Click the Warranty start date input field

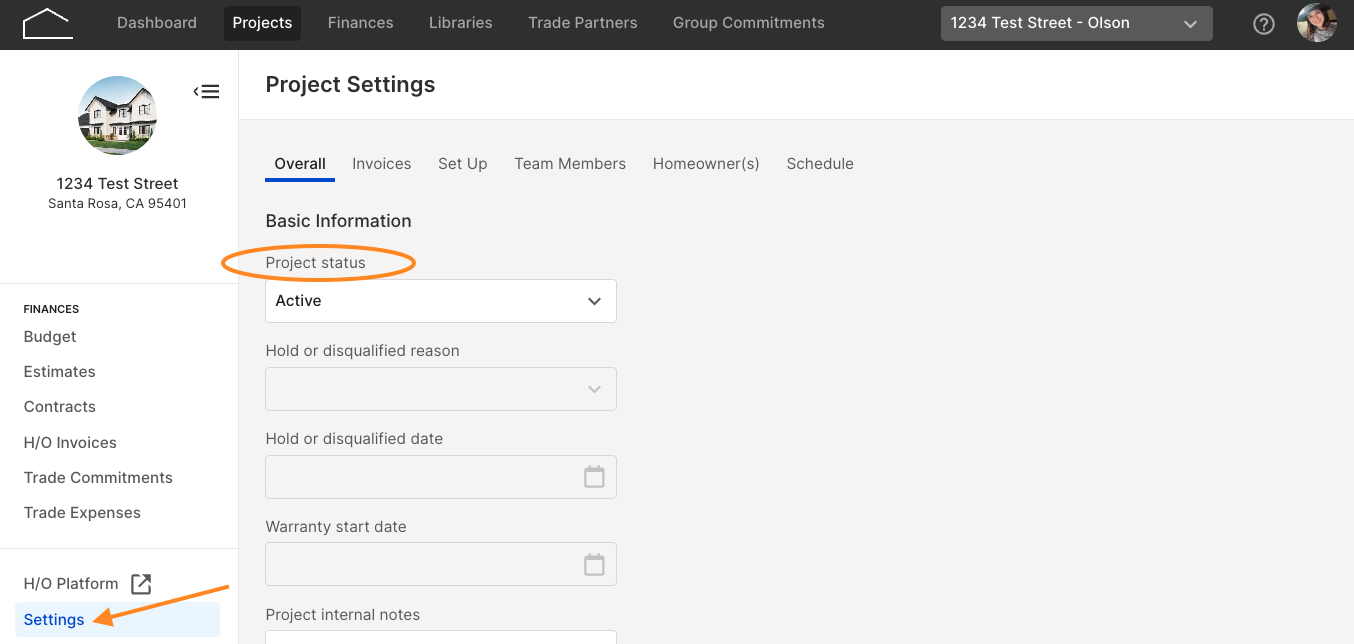tap(441, 565)
